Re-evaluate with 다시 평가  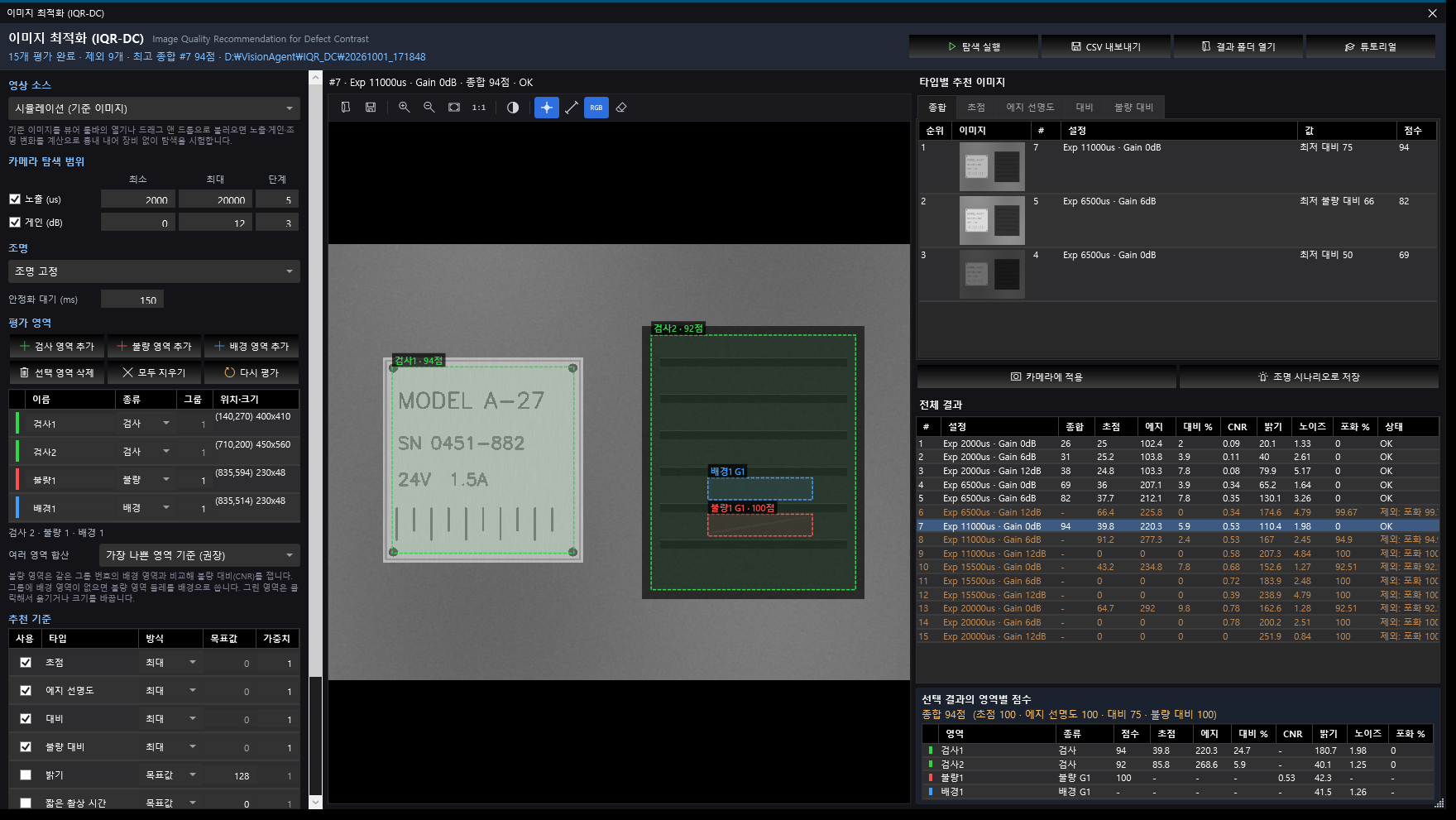click(x=251, y=373)
